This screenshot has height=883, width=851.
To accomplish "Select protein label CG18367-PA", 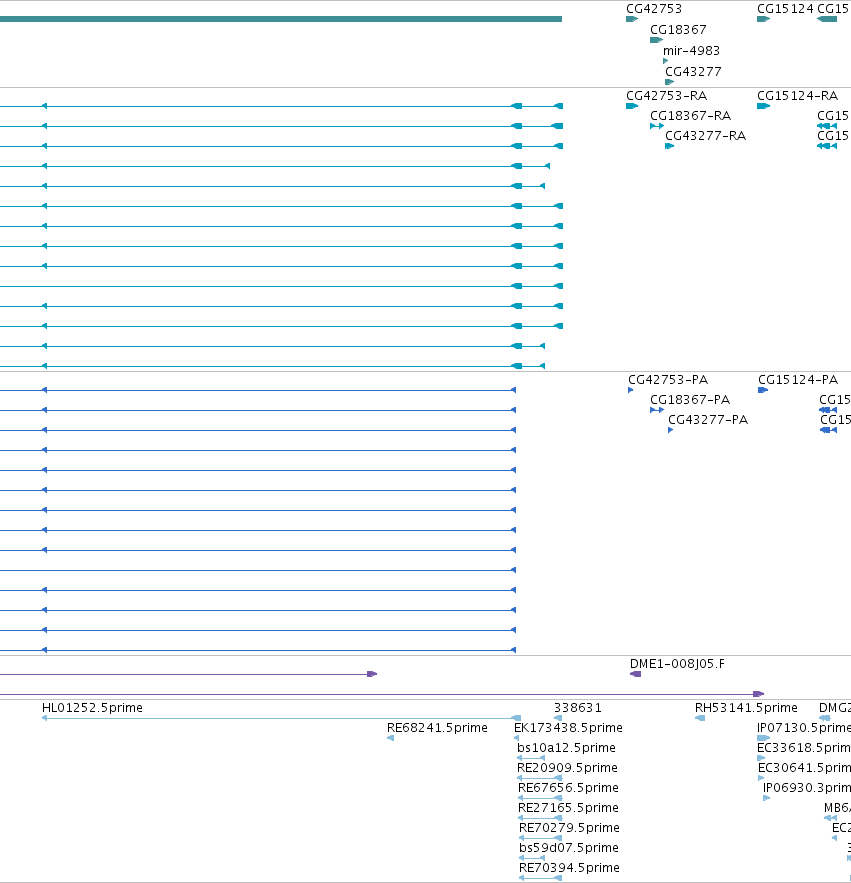I will click(690, 399).
